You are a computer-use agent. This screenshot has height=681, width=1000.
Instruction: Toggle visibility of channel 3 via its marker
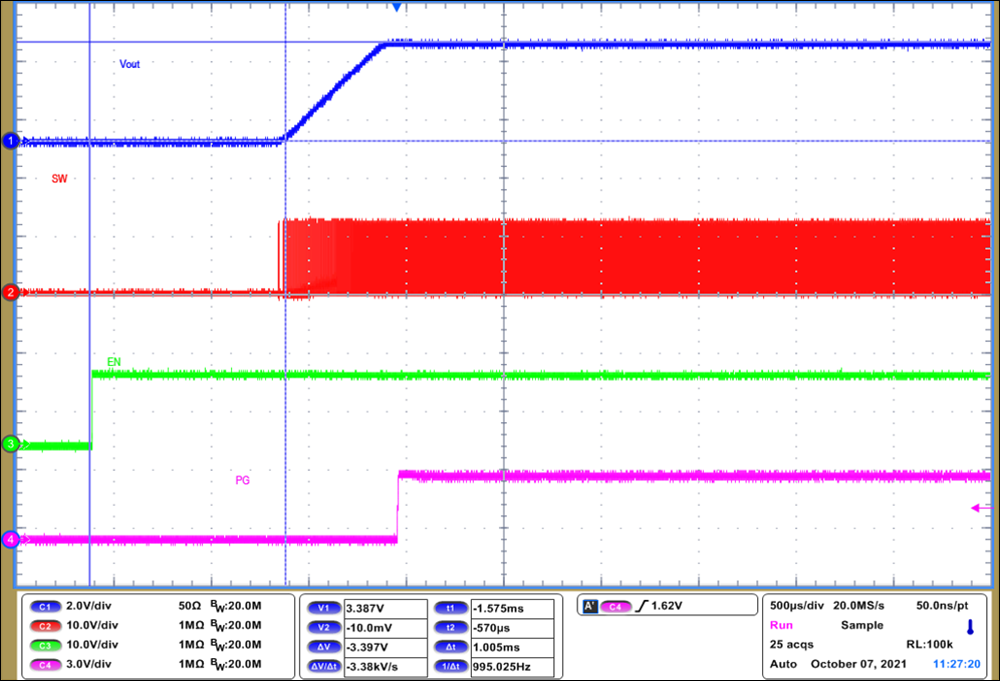tap(8, 445)
